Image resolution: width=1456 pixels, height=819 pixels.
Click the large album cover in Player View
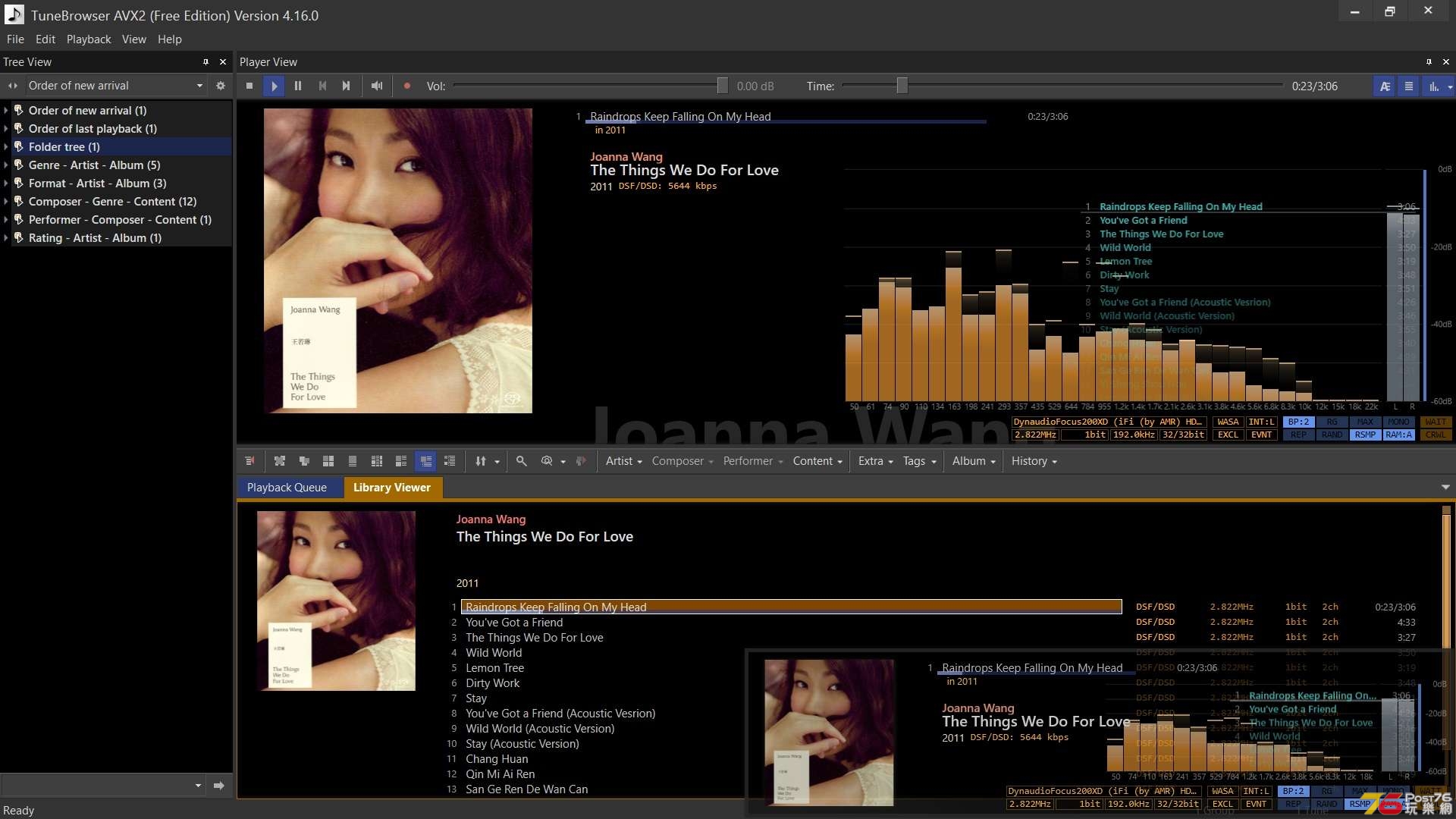(398, 261)
